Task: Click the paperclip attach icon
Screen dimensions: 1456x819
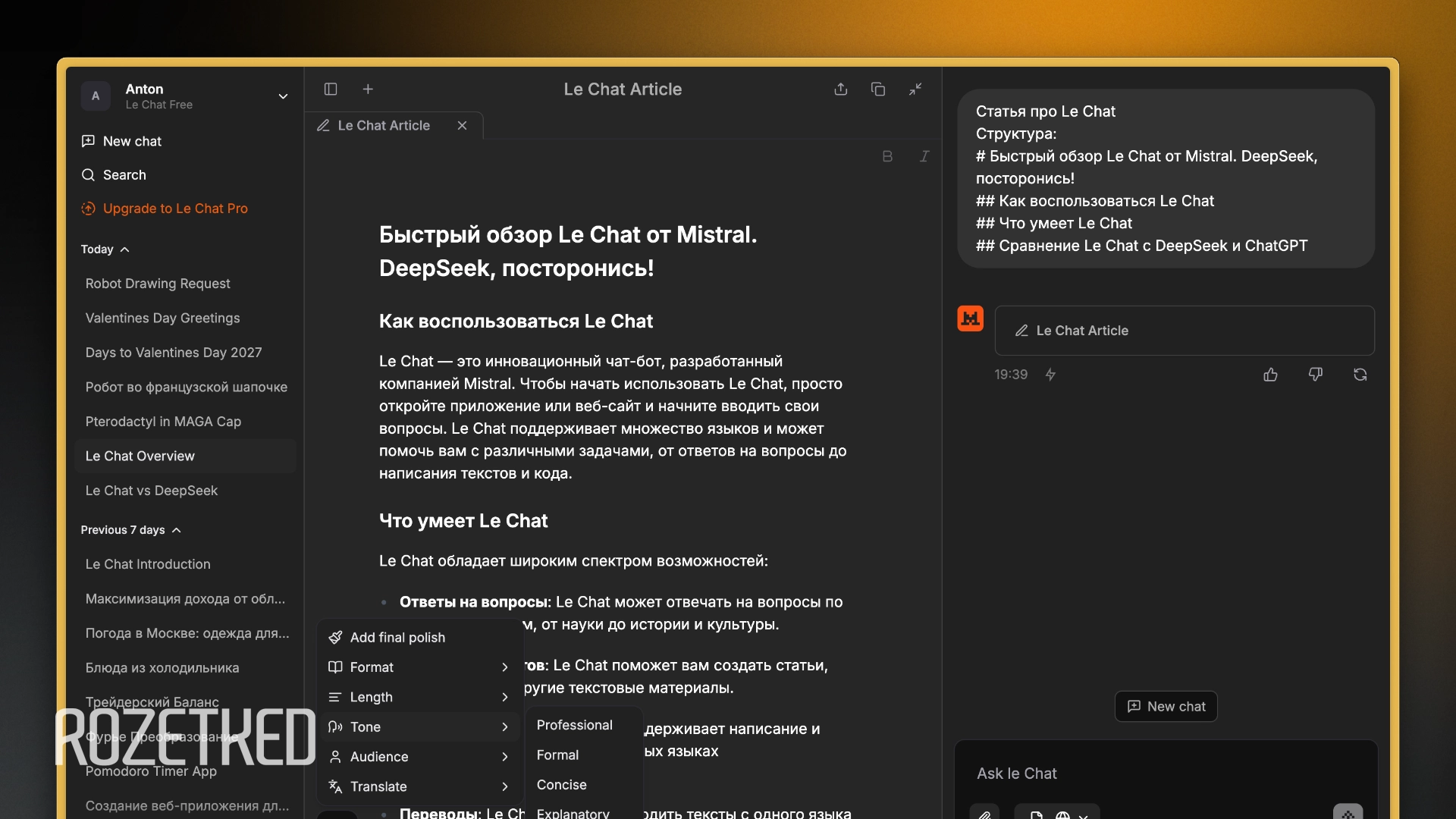Action: tap(984, 814)
